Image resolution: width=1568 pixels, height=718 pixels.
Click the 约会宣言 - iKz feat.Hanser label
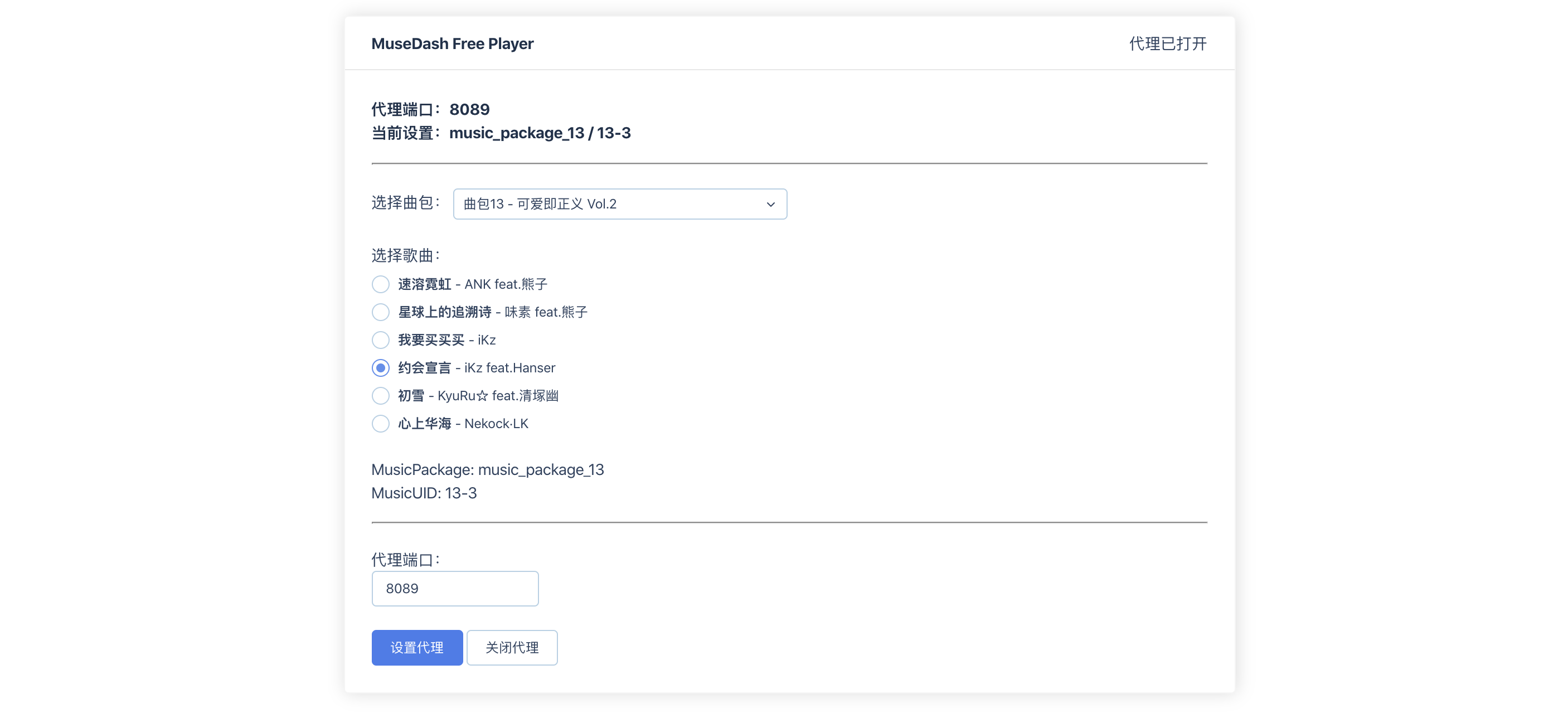[477, 368]
